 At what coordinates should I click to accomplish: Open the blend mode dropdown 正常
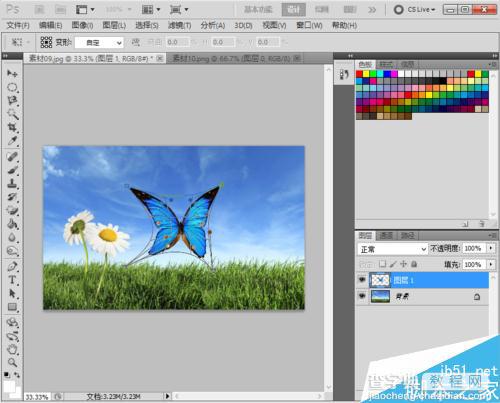click(x=392, y=249)
